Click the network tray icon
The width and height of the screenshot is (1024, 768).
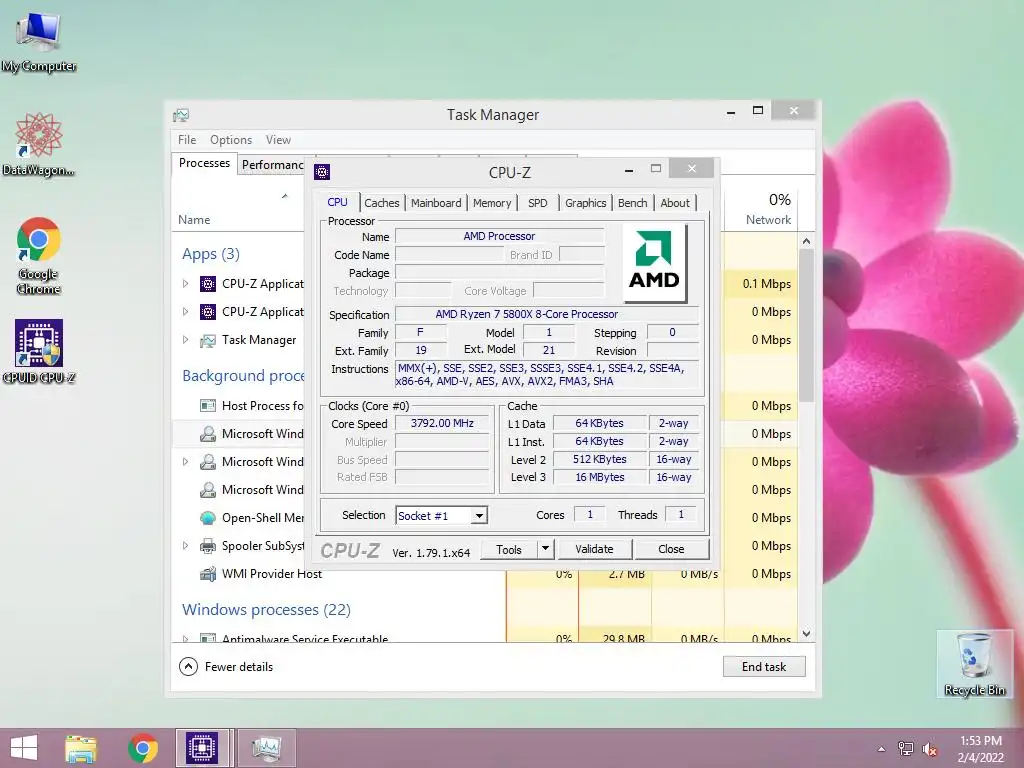coord(906,749)
